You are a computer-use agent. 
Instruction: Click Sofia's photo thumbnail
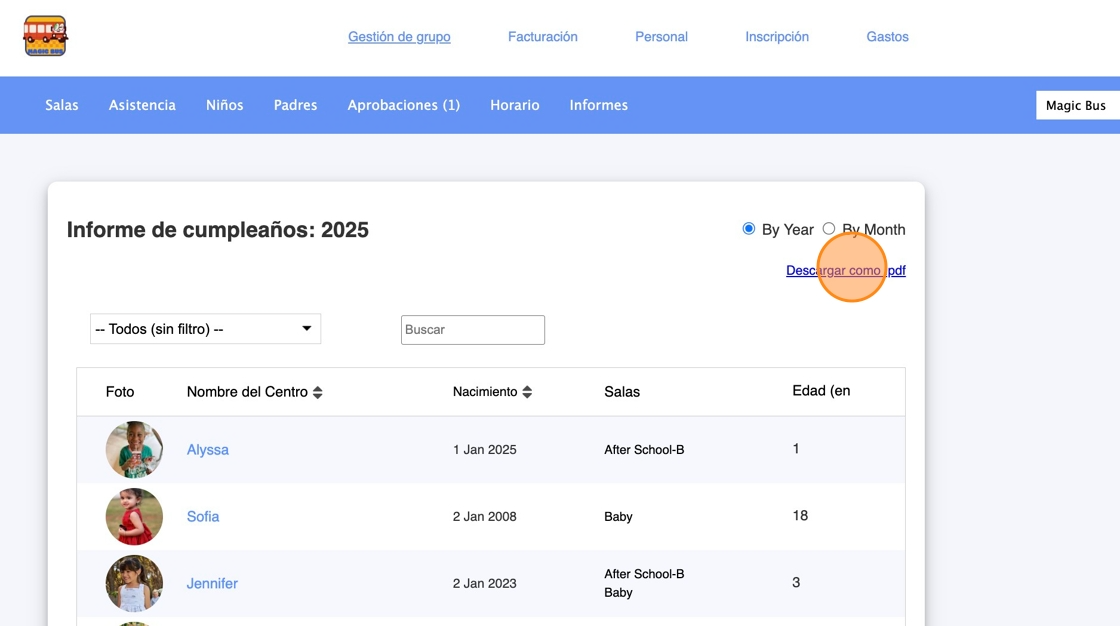click(134, 517)
